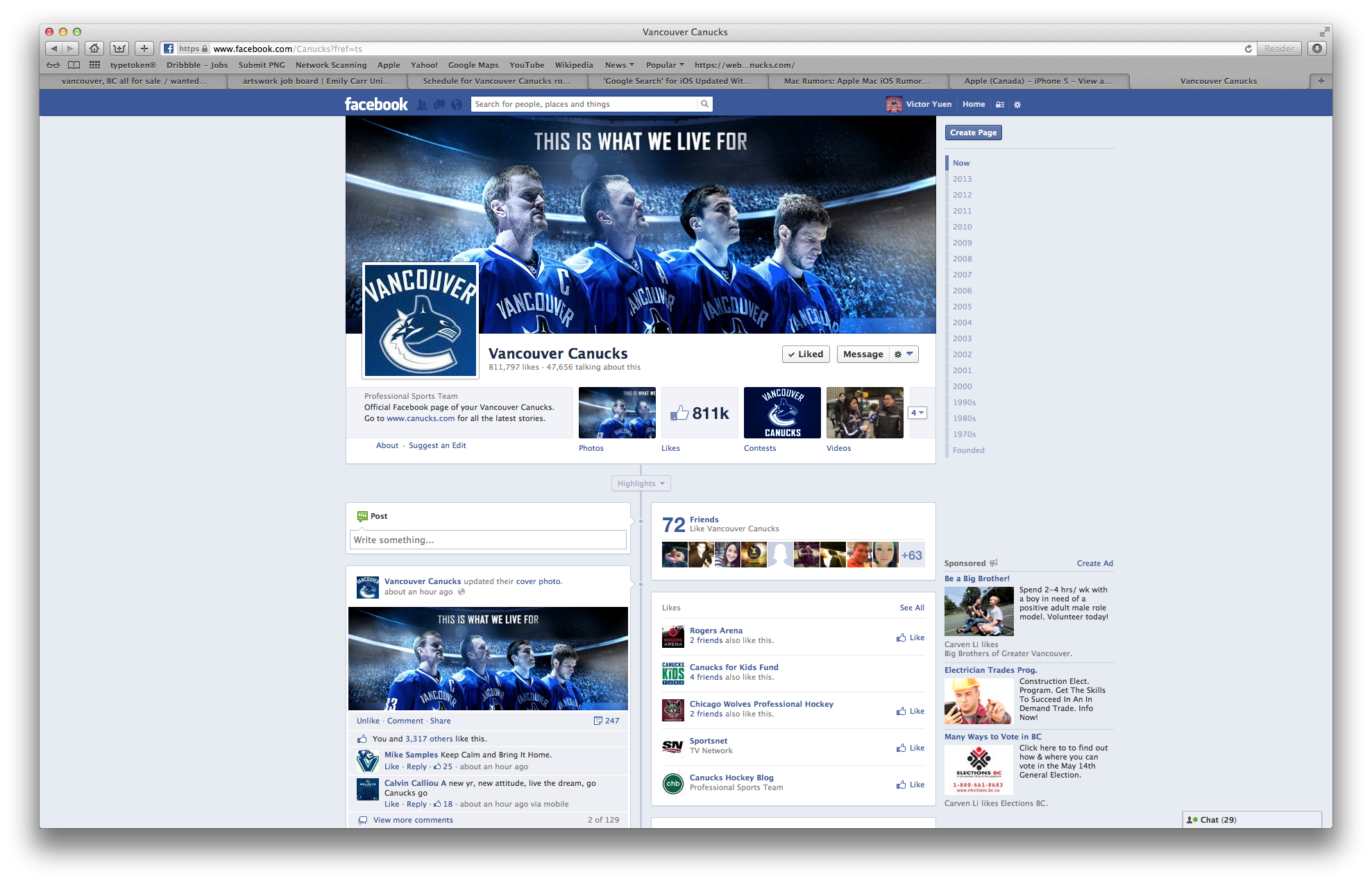Click Suggest an Edit link
This screenshot has width=1372, height=883.
coord(437,445)
